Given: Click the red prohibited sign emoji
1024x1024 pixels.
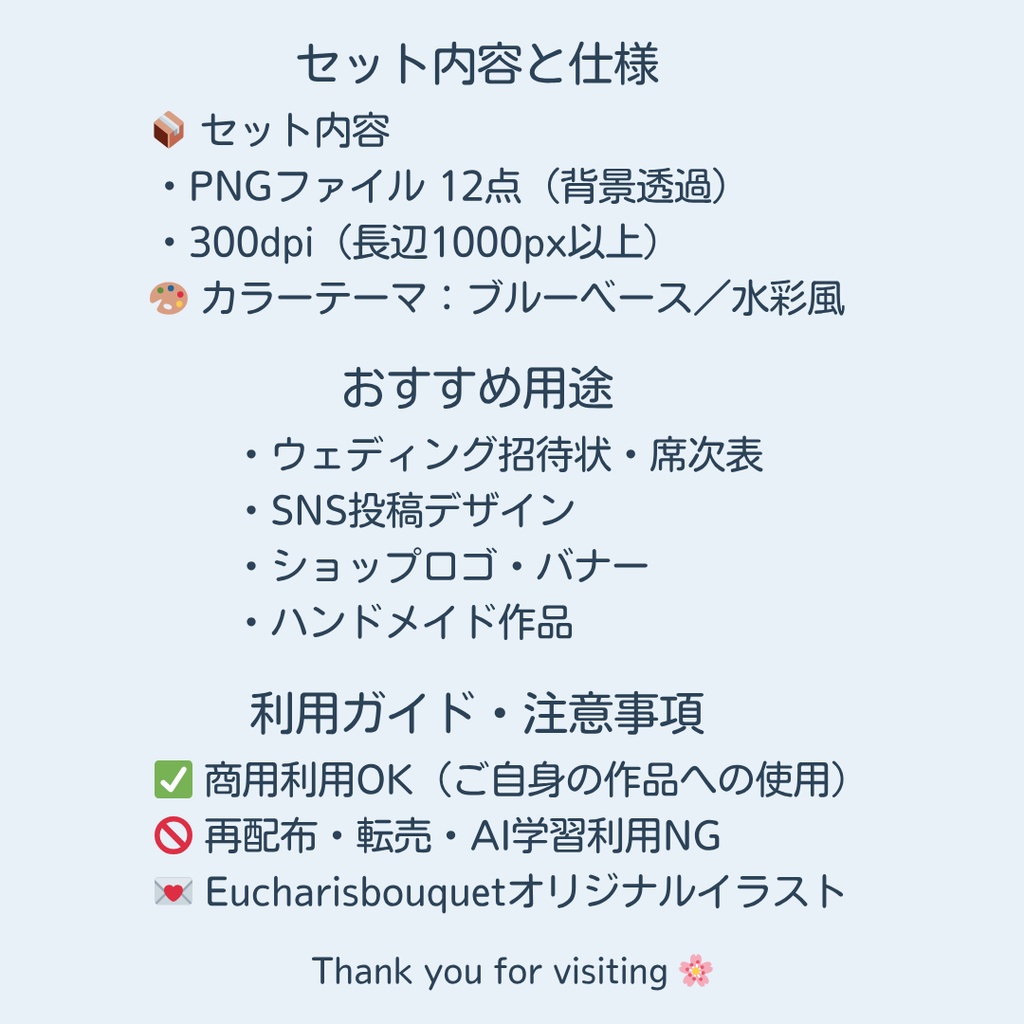Looking at the screenshot, I should tap(173, 836).
